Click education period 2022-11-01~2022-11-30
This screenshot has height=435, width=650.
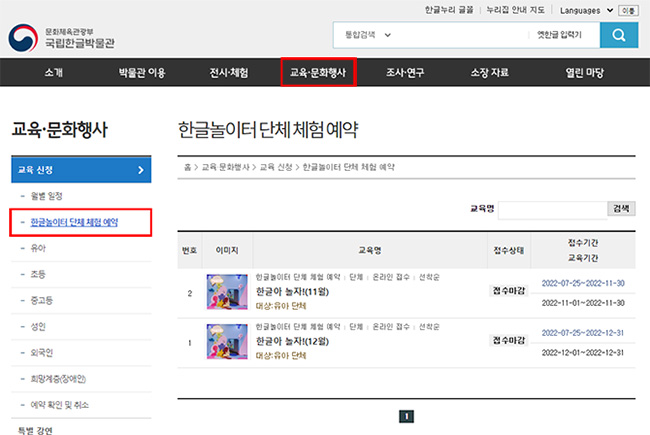tap(583, 303)
